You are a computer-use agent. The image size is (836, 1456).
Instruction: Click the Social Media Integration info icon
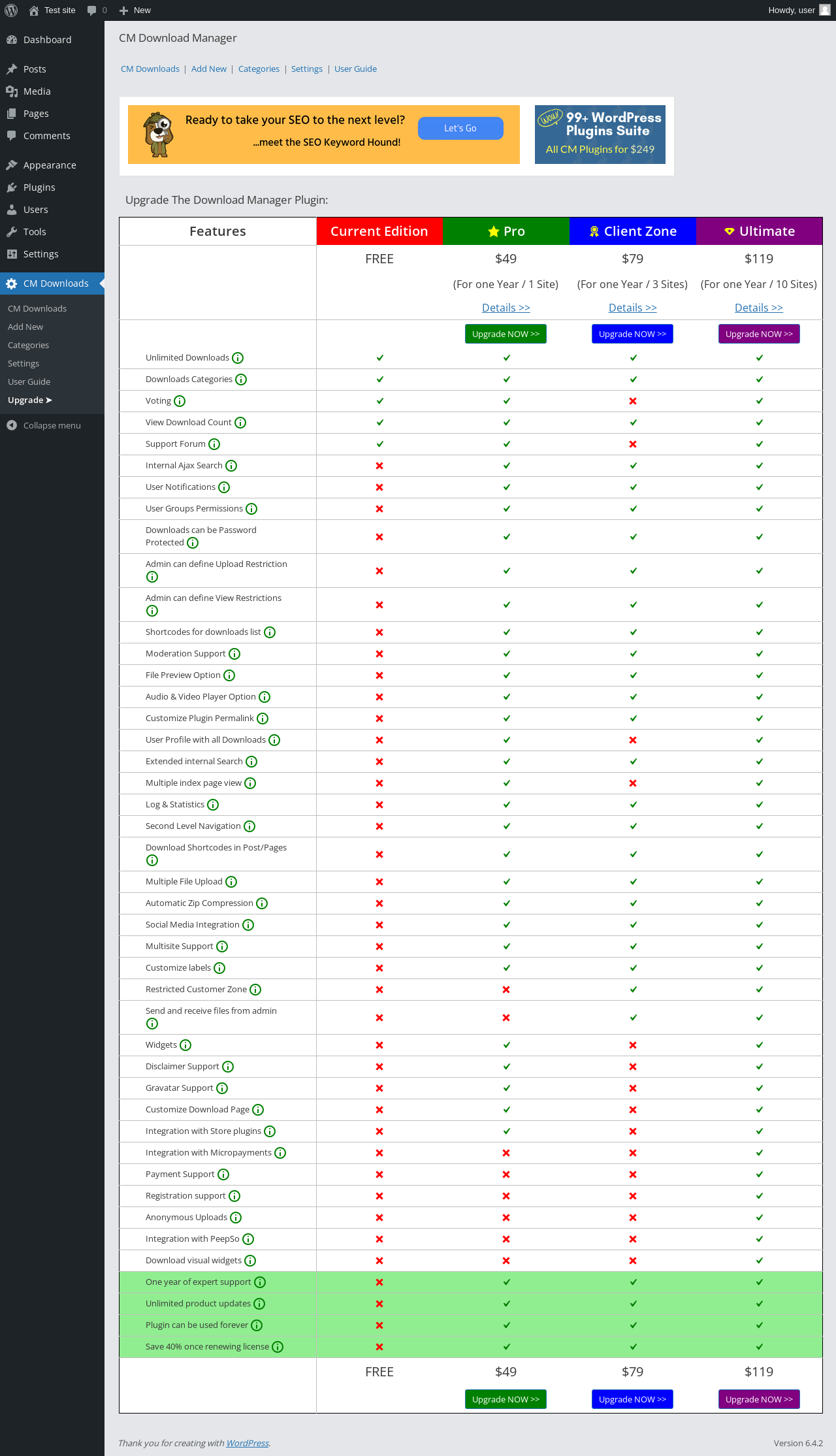coord(248,925)
